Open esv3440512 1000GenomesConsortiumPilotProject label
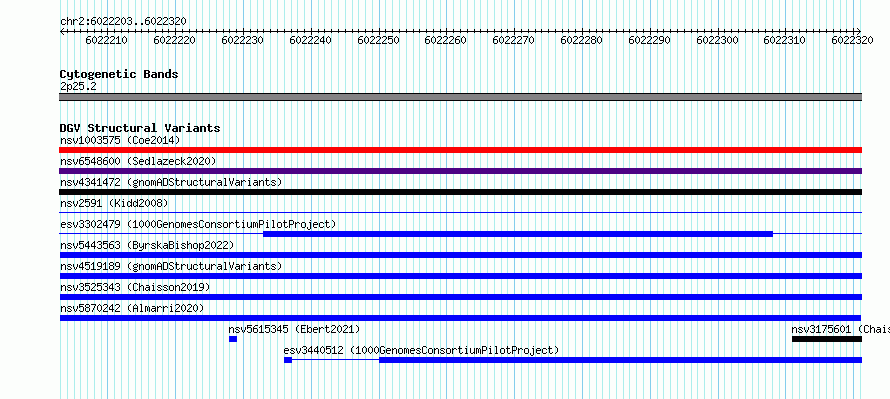 point(421,350)
